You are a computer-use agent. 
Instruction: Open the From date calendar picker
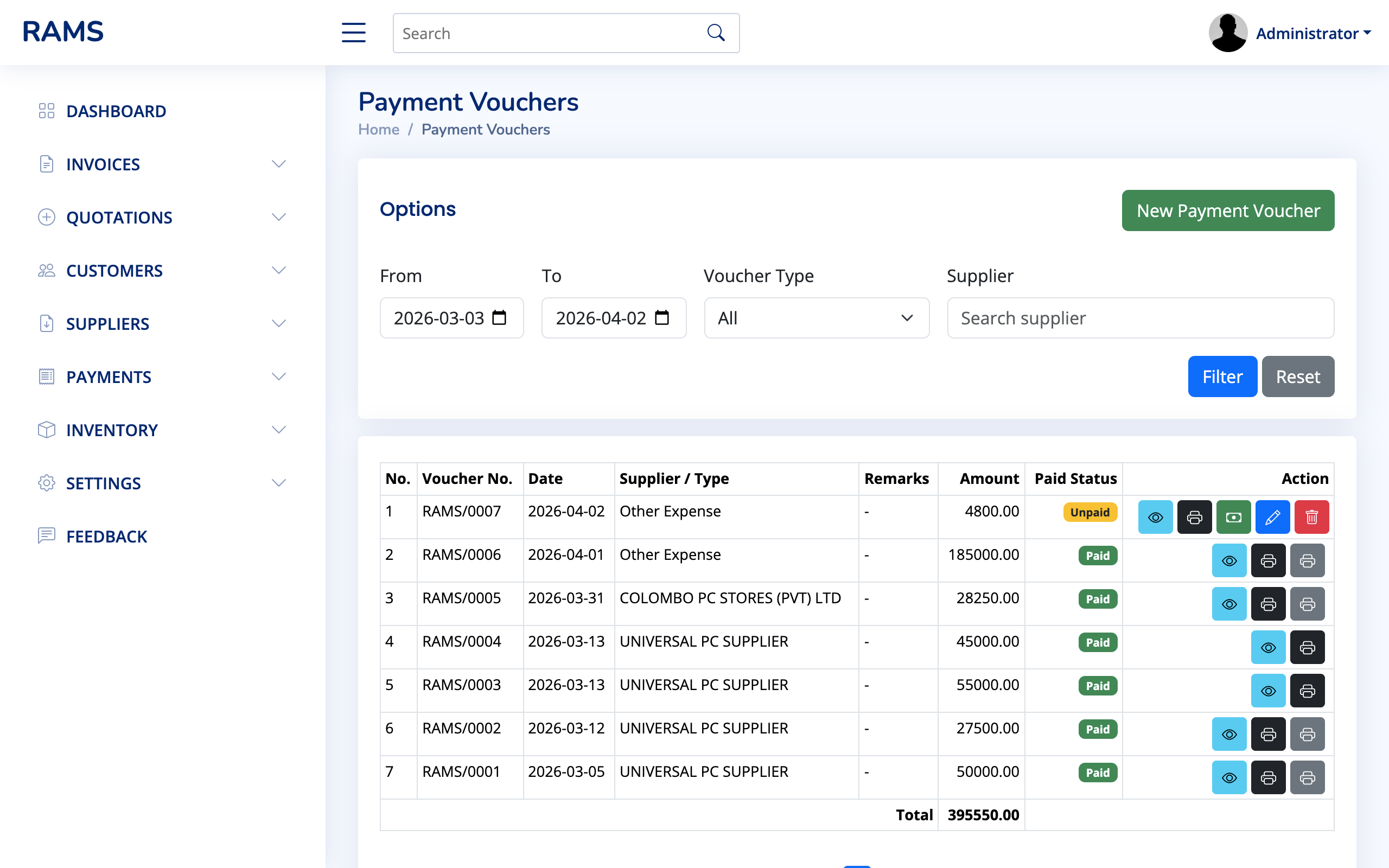(x=499, y=318)
